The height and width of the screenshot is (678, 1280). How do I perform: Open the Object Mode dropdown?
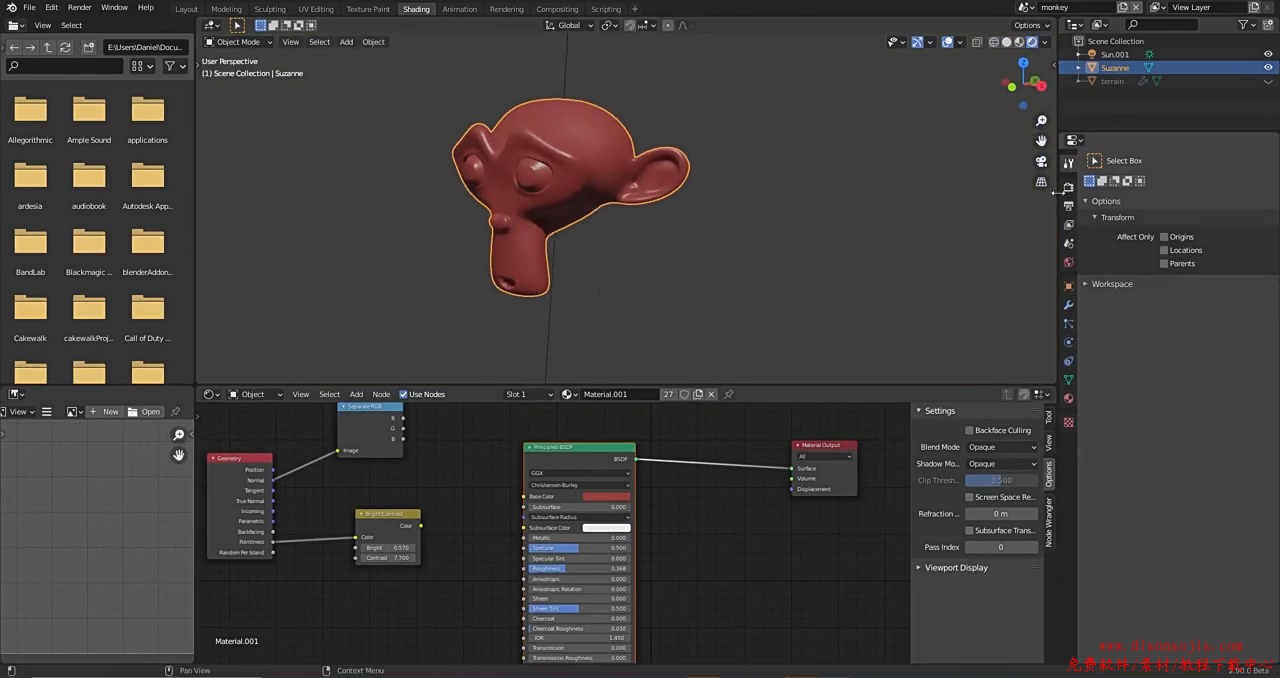[x=238, y=42]
